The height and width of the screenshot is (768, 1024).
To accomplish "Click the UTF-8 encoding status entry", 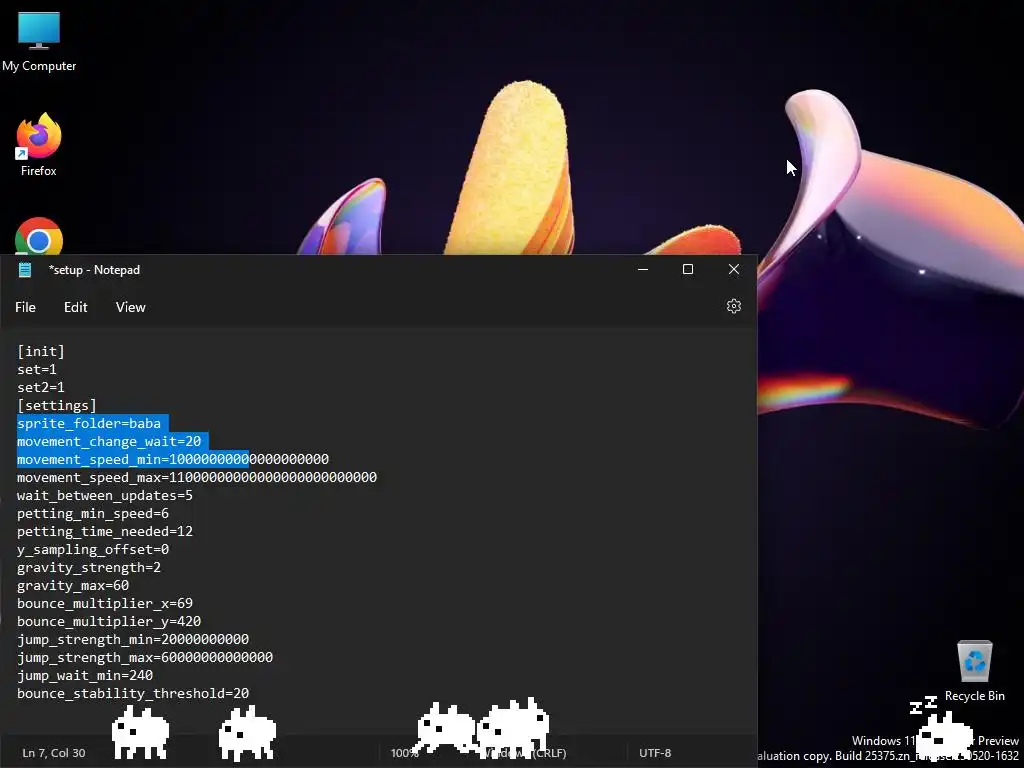I will [x=655, y=753].
